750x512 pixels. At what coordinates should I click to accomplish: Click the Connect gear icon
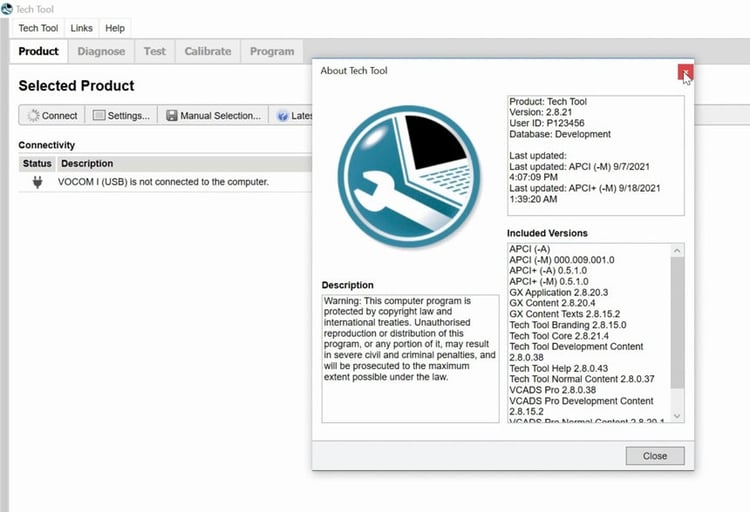click(x=33, y=115)
